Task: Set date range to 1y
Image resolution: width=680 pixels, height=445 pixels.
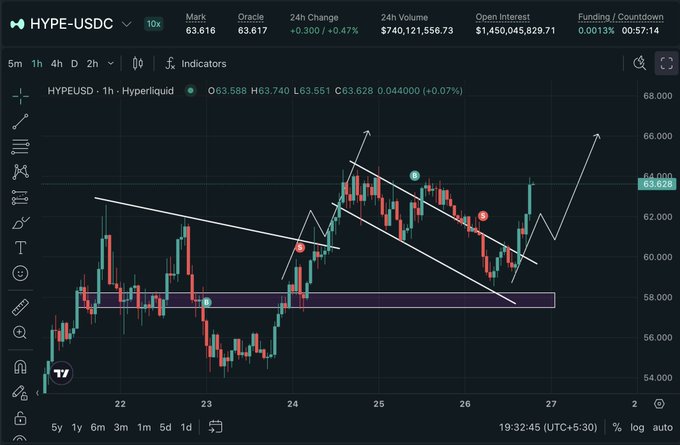Action: coord(77,428)
